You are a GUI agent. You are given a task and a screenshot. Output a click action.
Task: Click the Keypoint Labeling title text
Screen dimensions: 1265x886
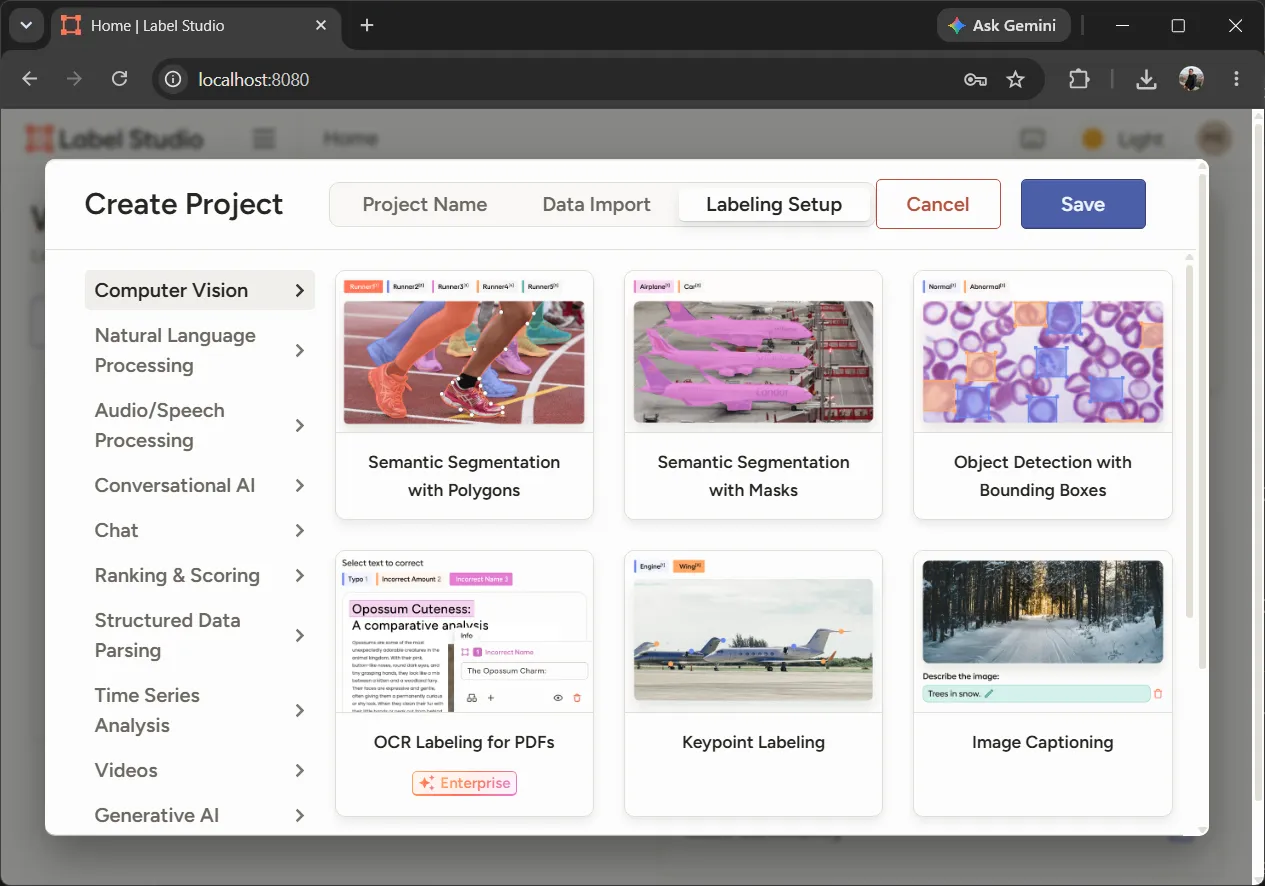tap(753, 742)
